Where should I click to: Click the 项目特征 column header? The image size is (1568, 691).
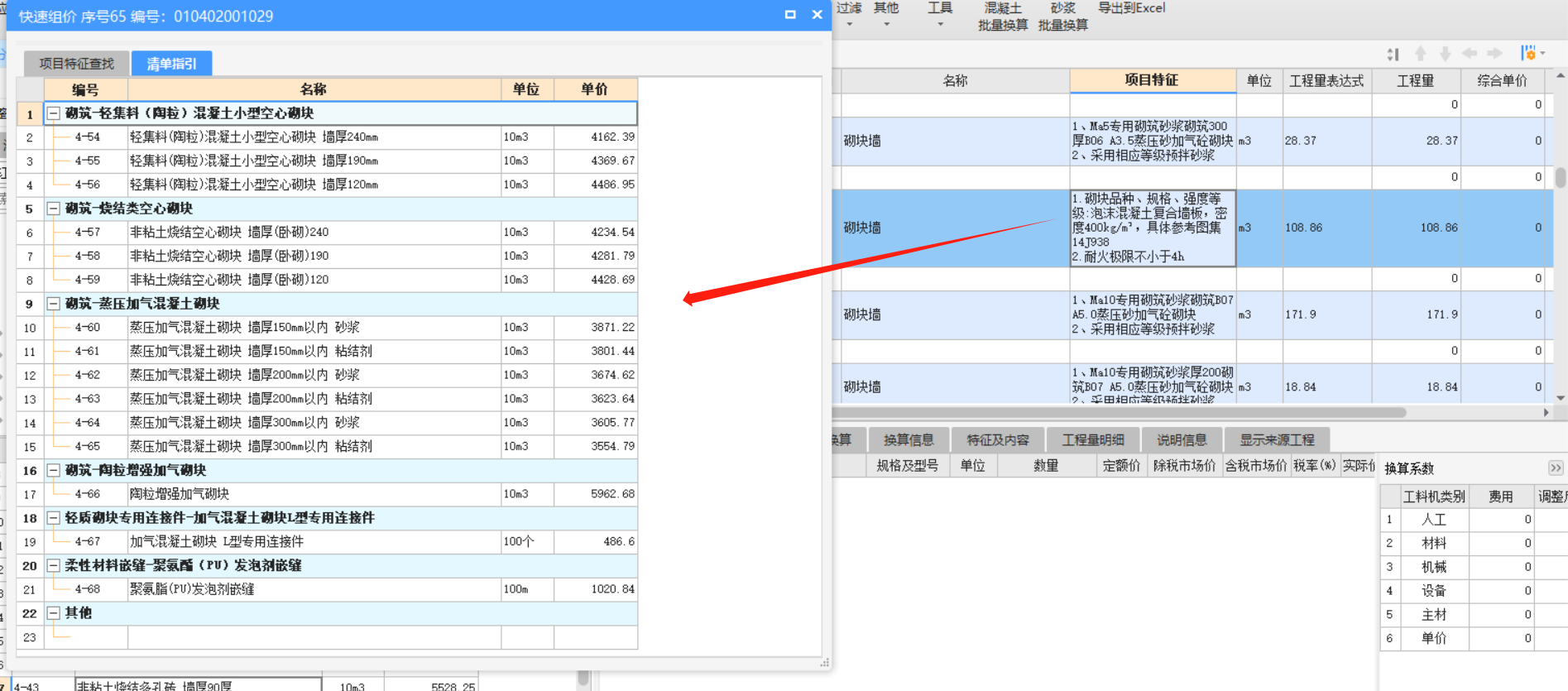coord(1152,80)
